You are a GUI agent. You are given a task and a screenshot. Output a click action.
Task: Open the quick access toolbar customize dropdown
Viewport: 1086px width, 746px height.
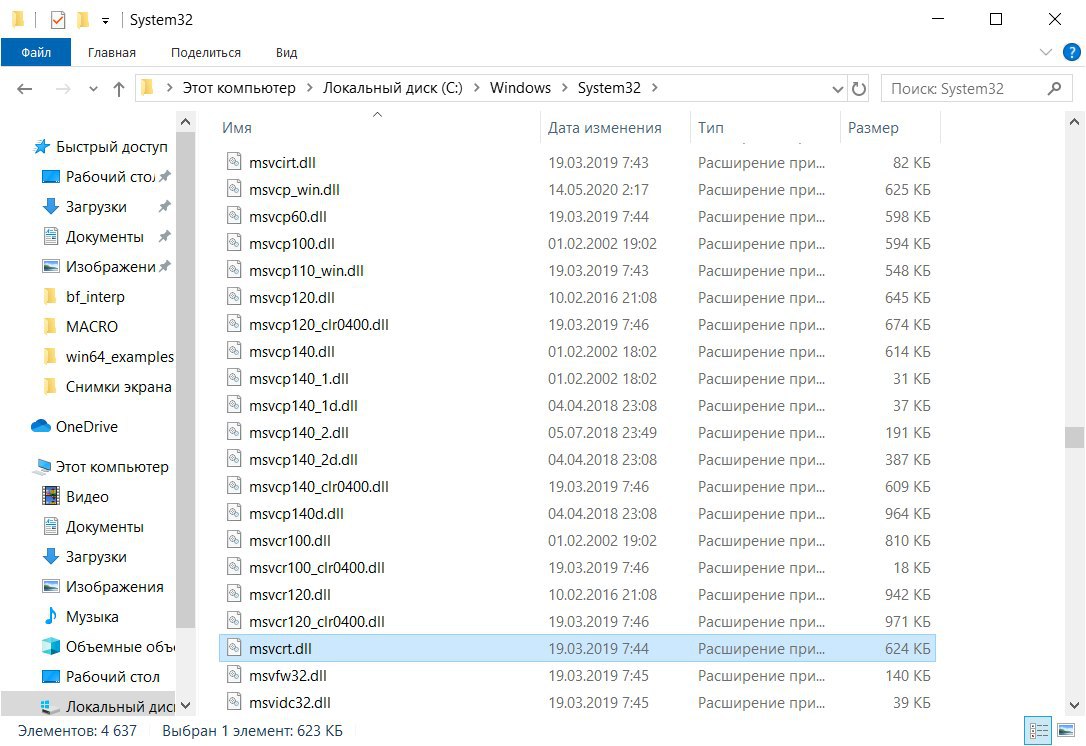(x=105, y=21)
